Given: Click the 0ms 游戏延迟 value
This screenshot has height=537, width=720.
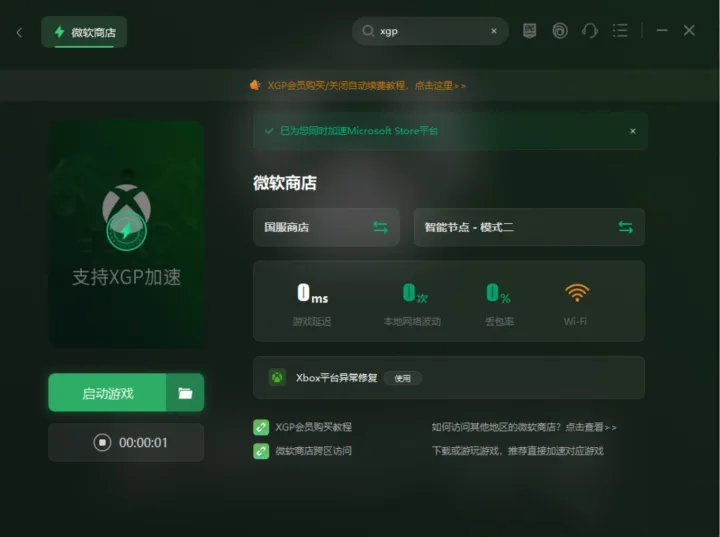Looking at the screenshot, I should (x=312, y=293).
